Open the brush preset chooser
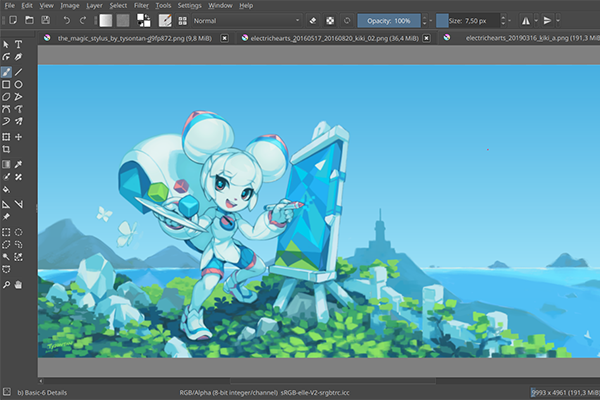600x400 pixels. coord(184,19)
